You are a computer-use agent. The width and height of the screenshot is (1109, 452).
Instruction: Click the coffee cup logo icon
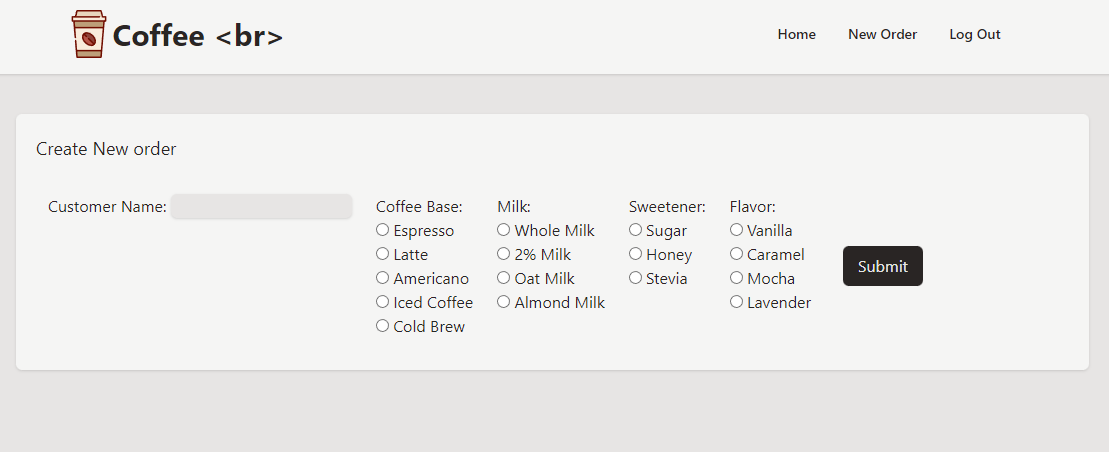coord(88,34)
